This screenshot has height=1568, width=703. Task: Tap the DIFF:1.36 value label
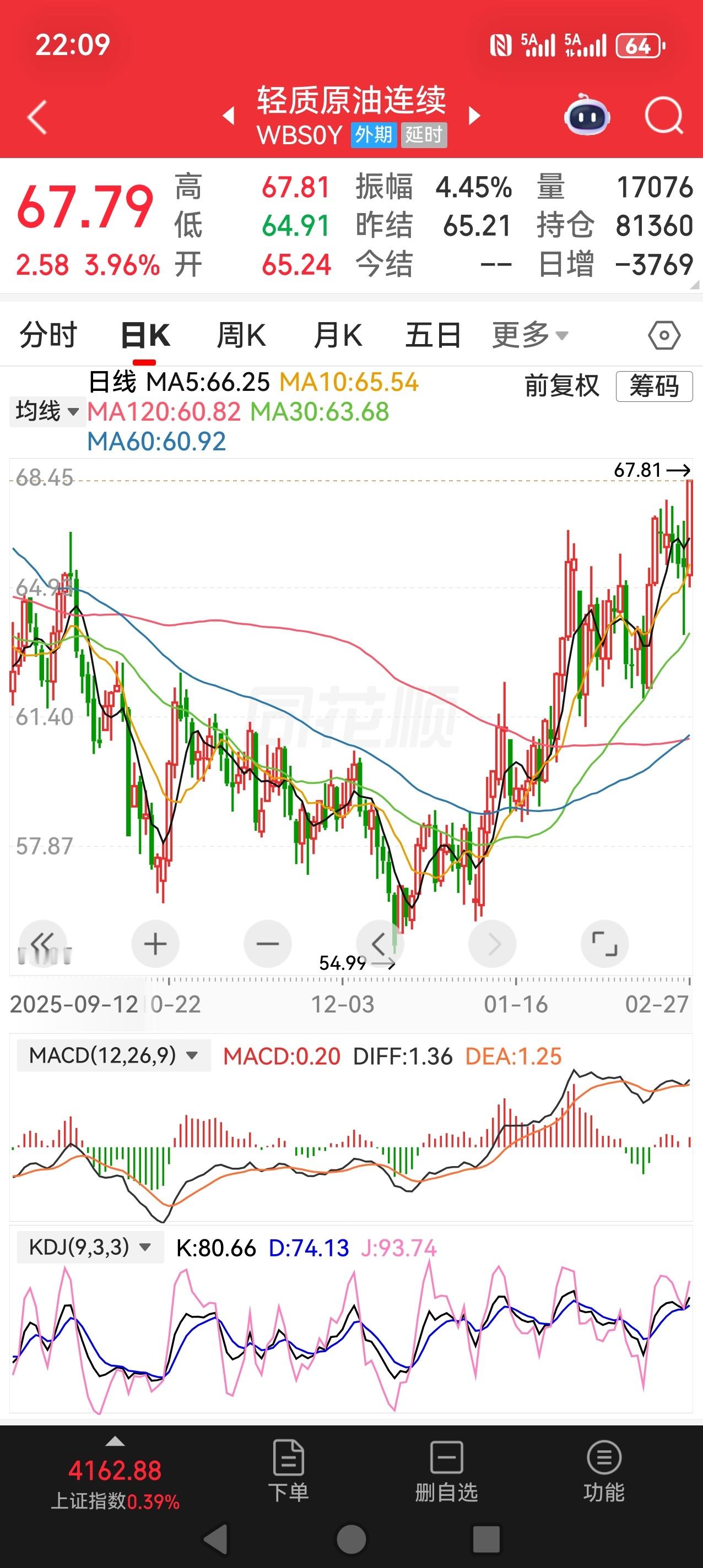coord(403,1056)
